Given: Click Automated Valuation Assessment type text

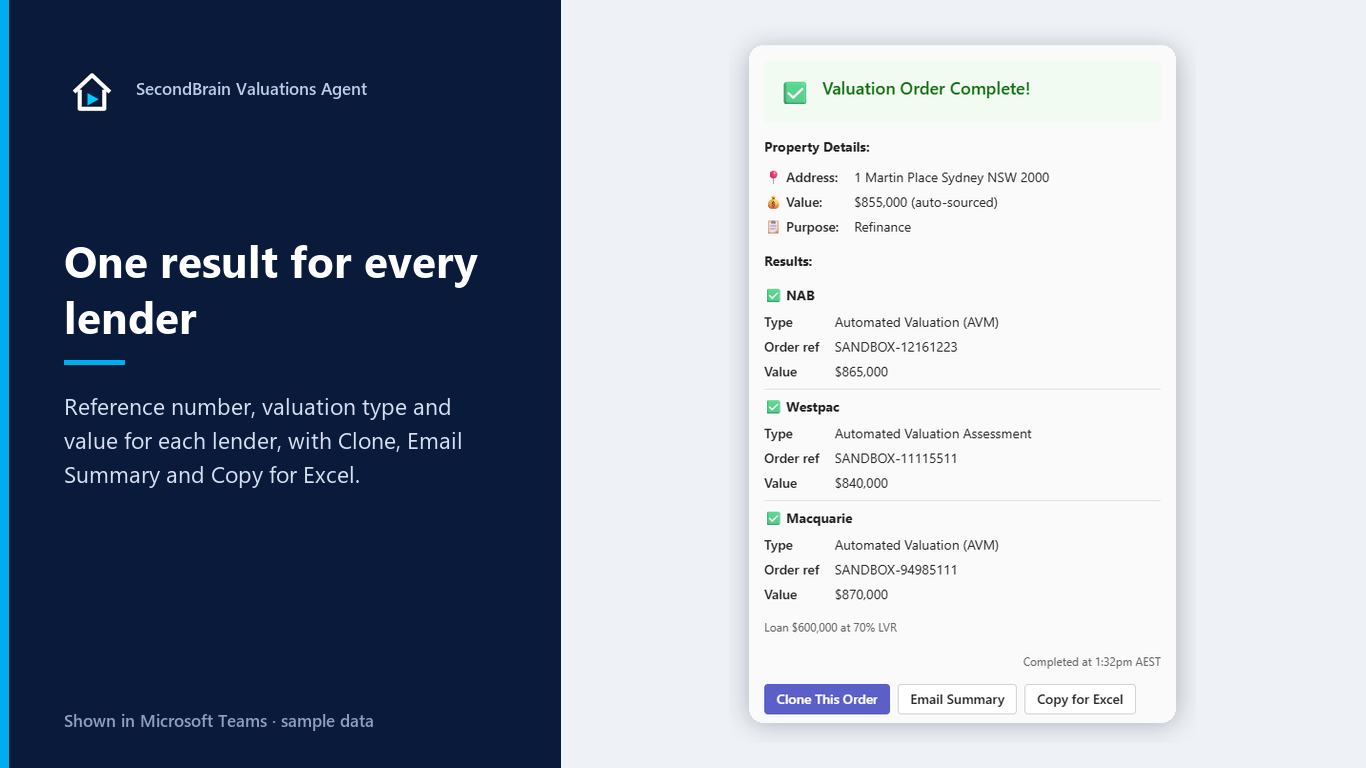Looking at the screenshot, I should click(x=933, y=434).
